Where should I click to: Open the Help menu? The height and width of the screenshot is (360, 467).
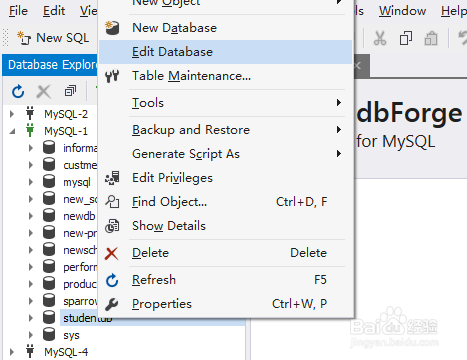point(453,11)
